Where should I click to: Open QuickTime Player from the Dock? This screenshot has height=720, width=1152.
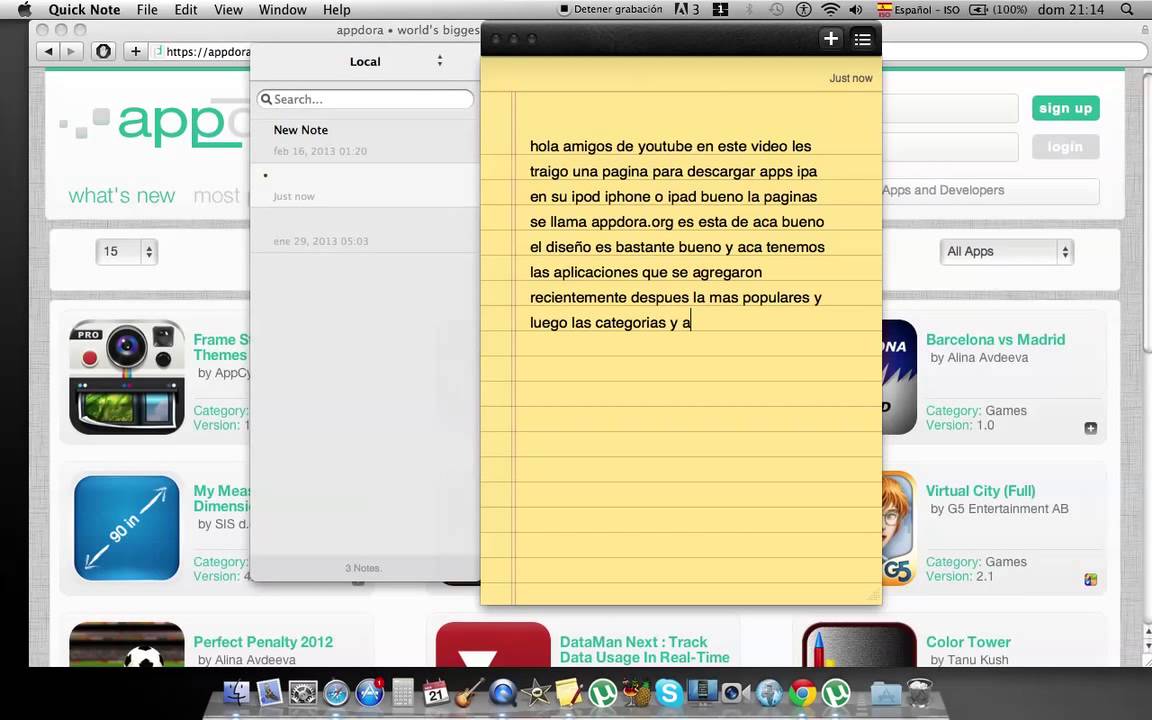503,693
